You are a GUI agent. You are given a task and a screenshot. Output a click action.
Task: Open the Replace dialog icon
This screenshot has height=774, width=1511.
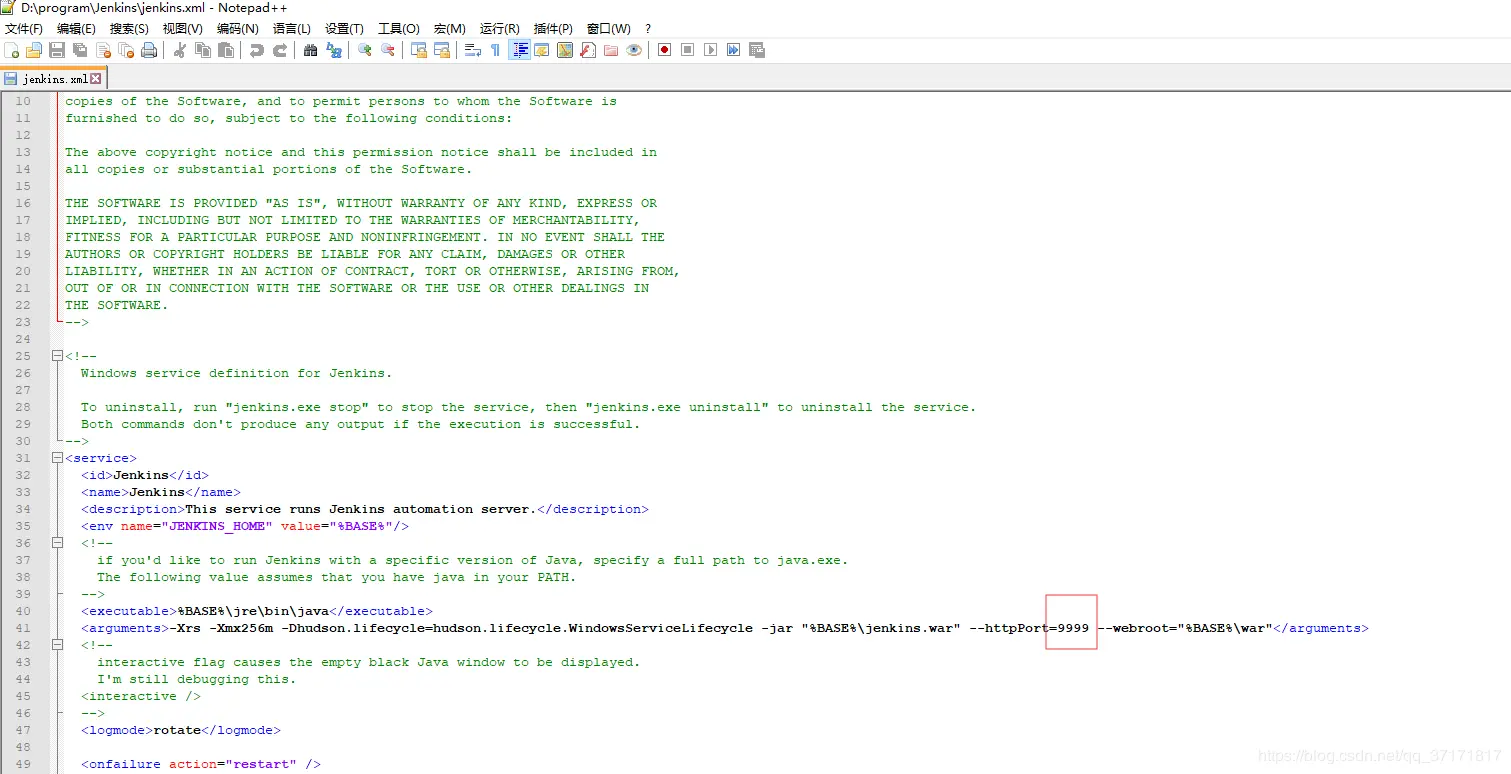click(x=334, y=50)
